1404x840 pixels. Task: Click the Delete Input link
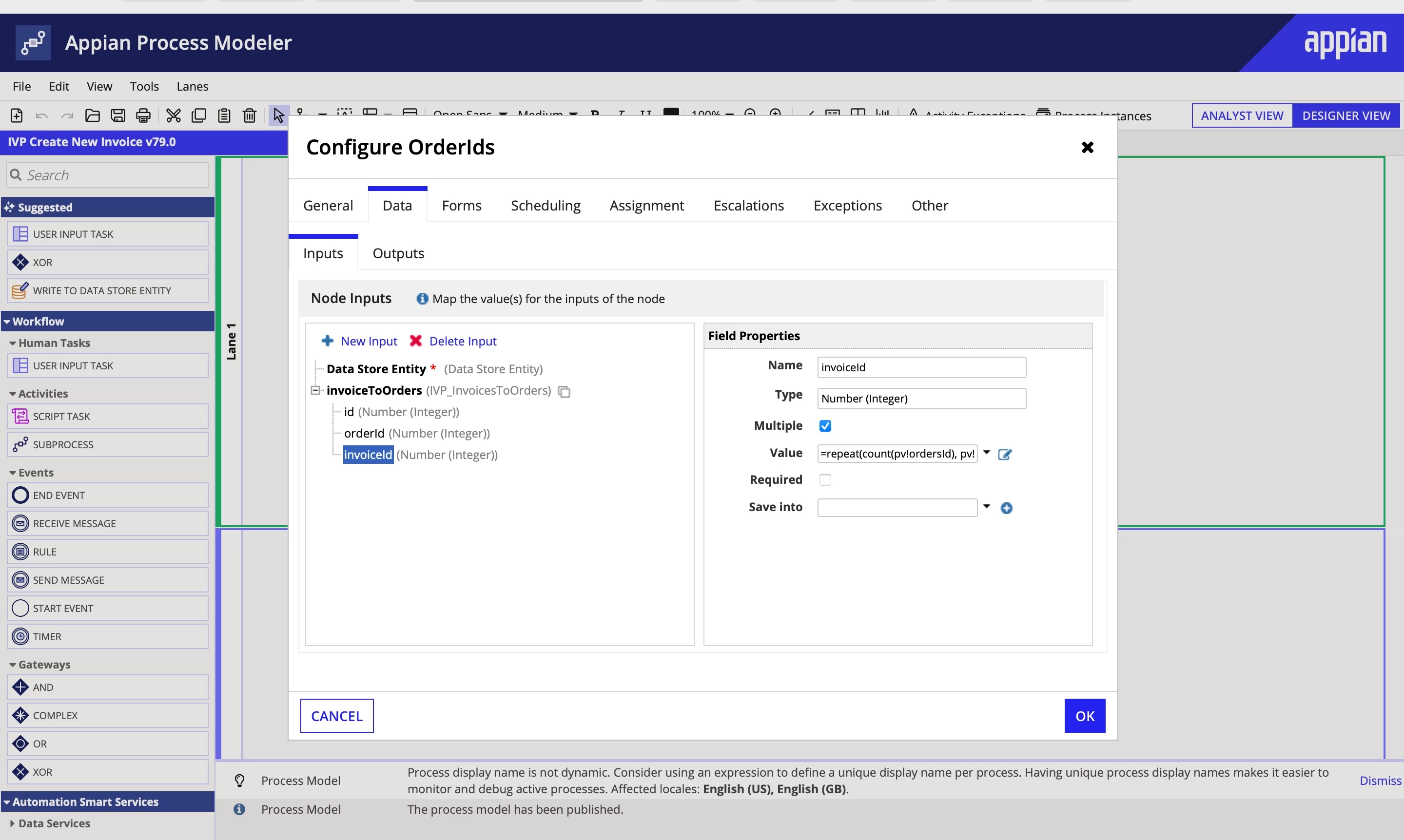tap(463, 341)
